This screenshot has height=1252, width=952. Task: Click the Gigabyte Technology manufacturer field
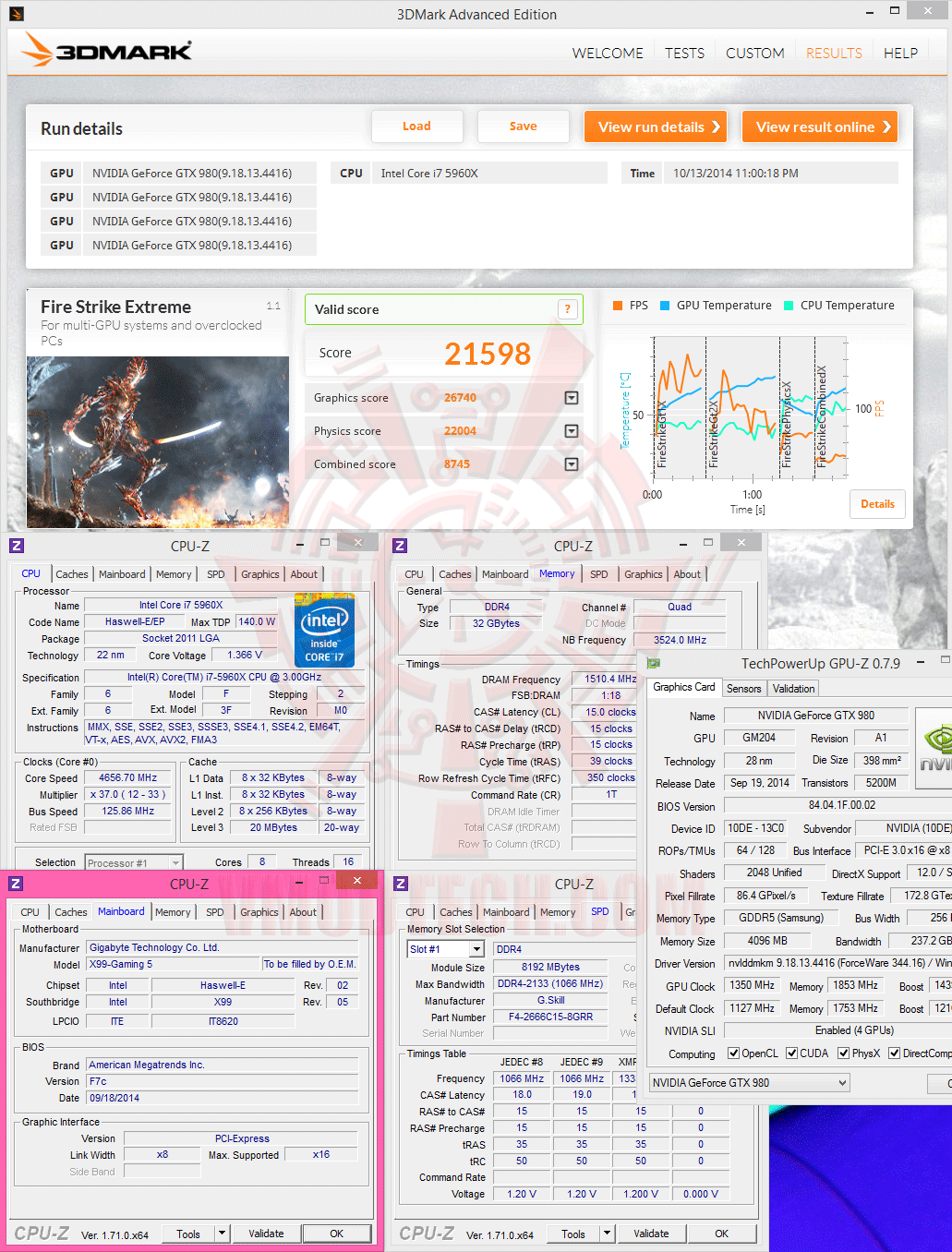[x=223, y=947]
